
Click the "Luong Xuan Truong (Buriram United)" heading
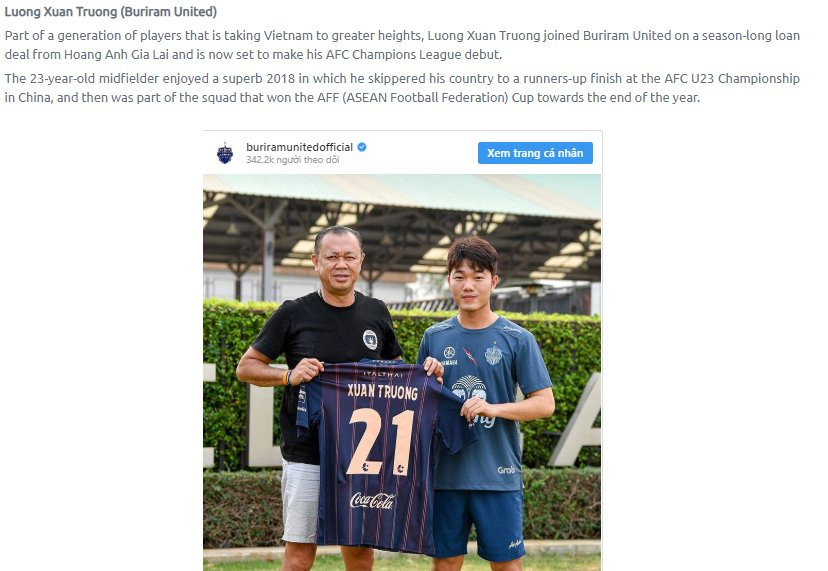tap(111, 12)
